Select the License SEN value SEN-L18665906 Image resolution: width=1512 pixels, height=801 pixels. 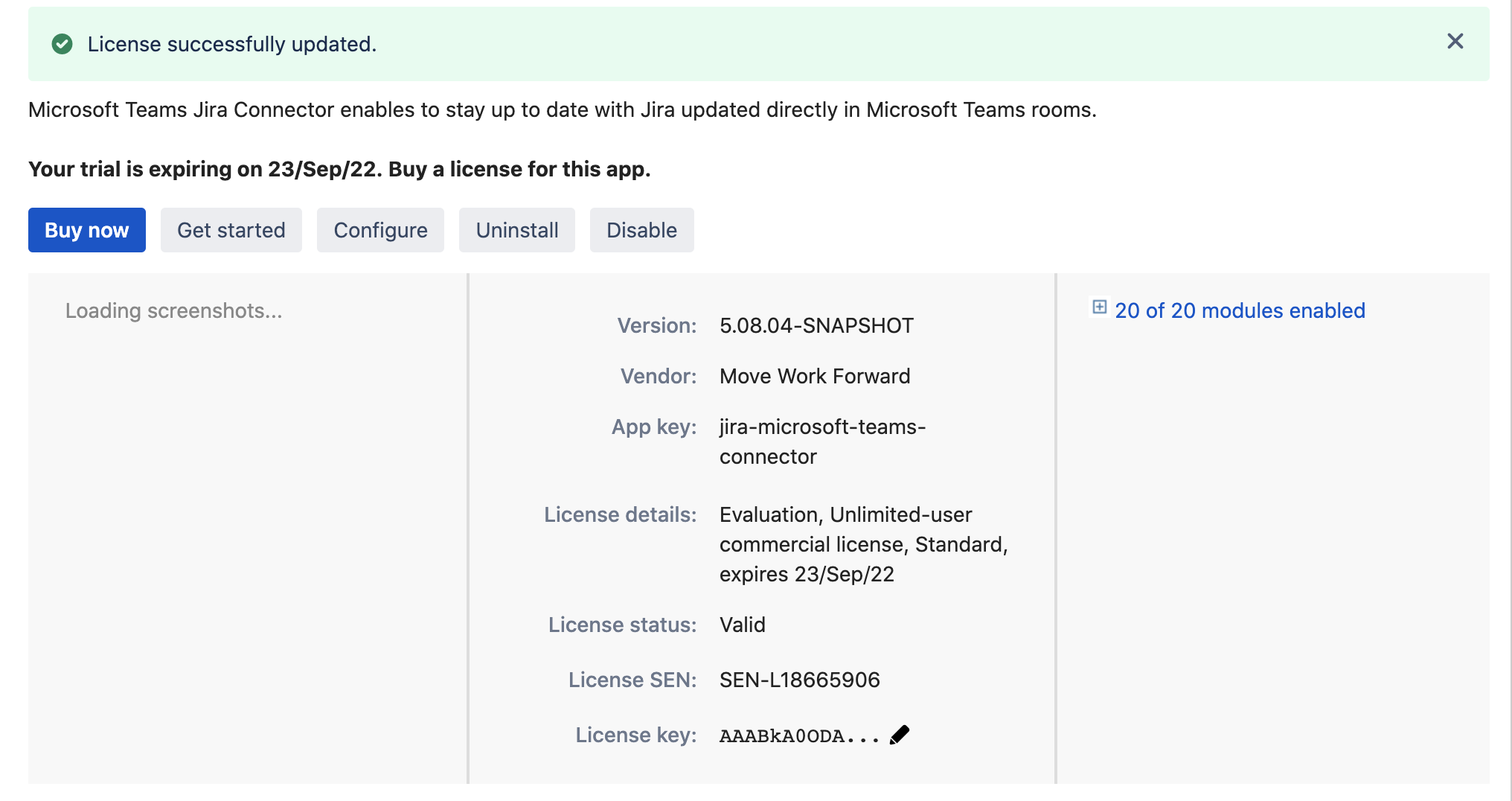tap(798, 679)
